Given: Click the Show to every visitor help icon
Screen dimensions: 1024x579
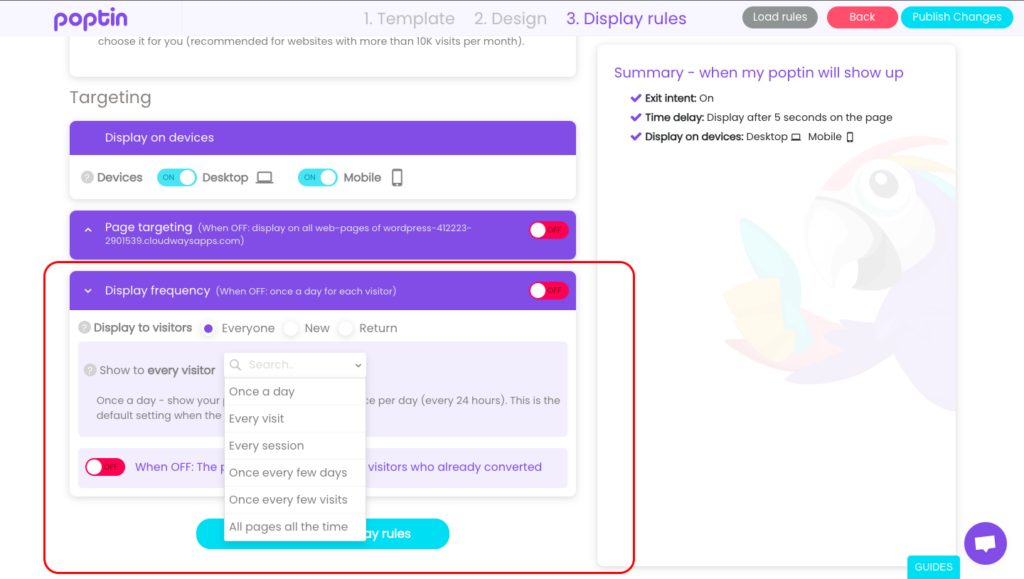Looking at the screenshot, I should (x=90, y=370).
